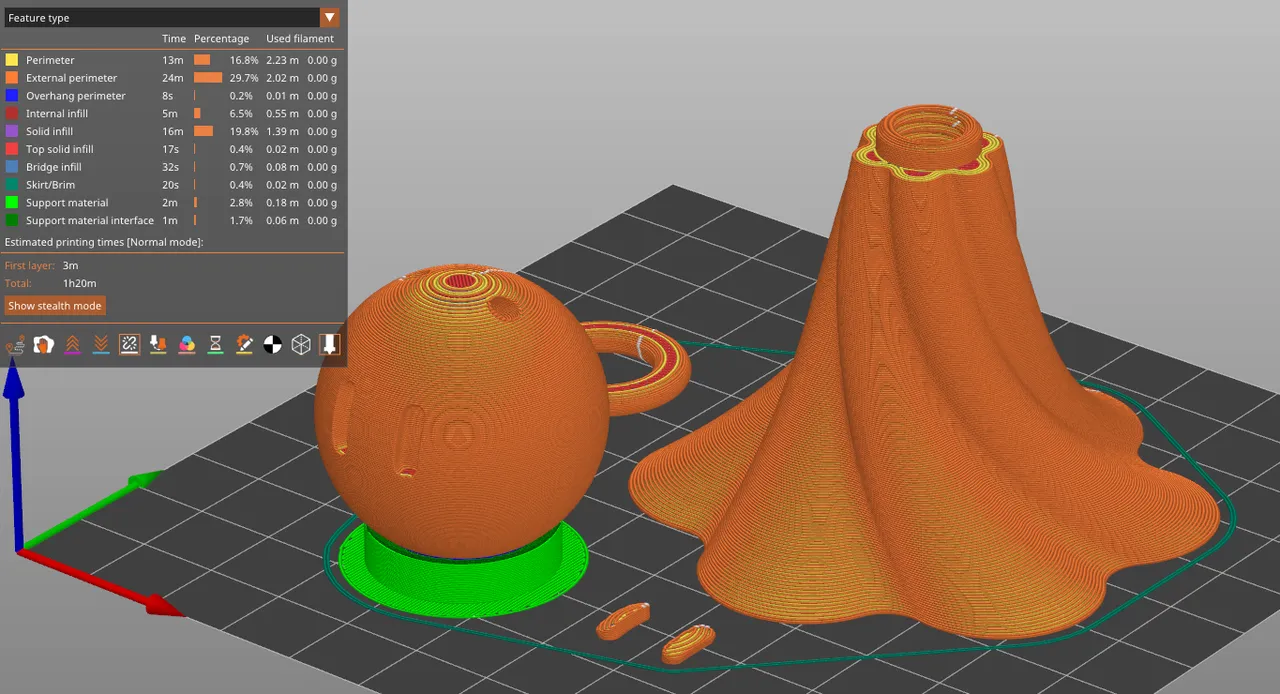
Task: Toggle the Seams broken-link icon
Action: tap(129, 345)
